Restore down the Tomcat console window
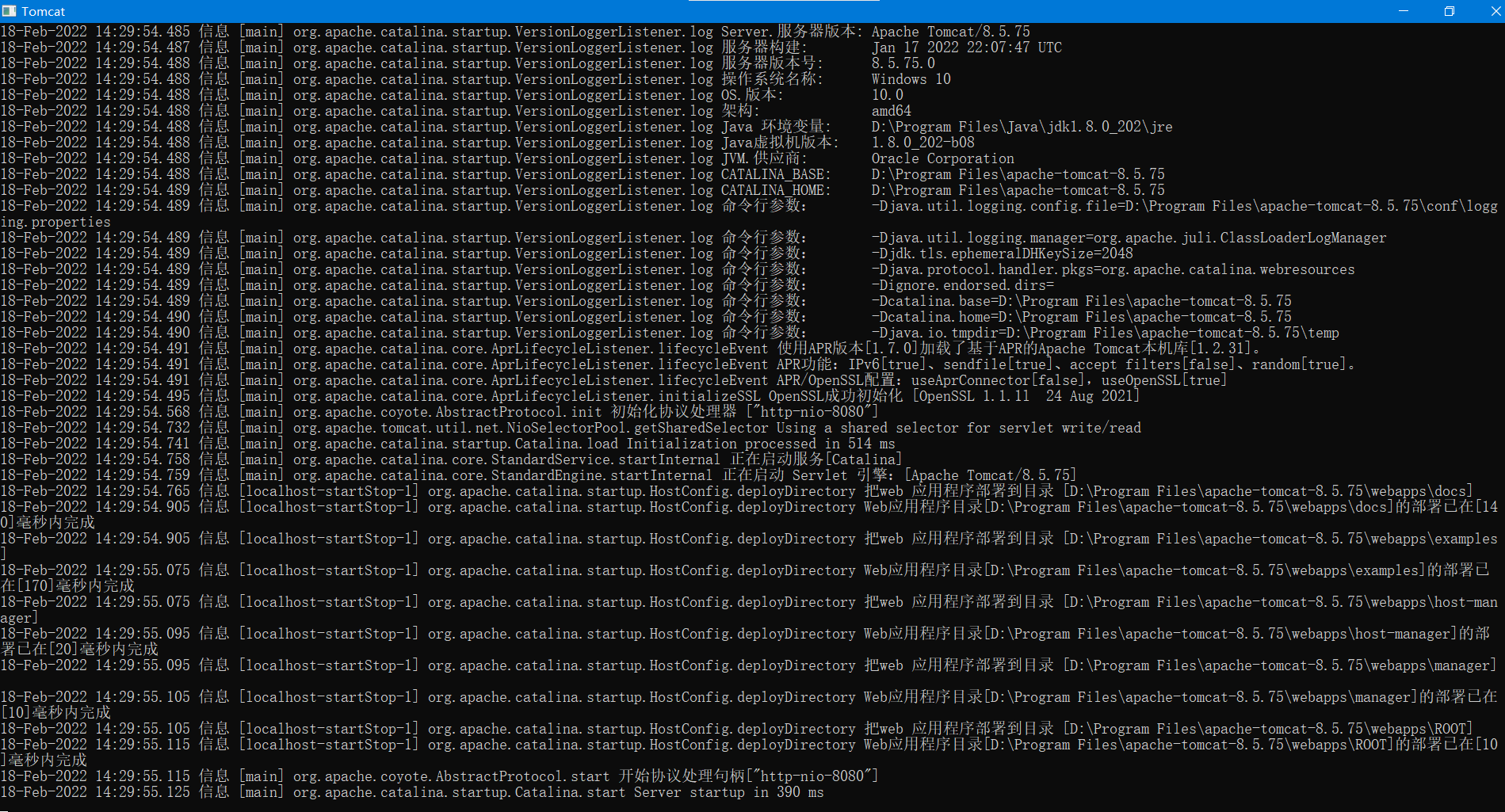 (1449, 11)
